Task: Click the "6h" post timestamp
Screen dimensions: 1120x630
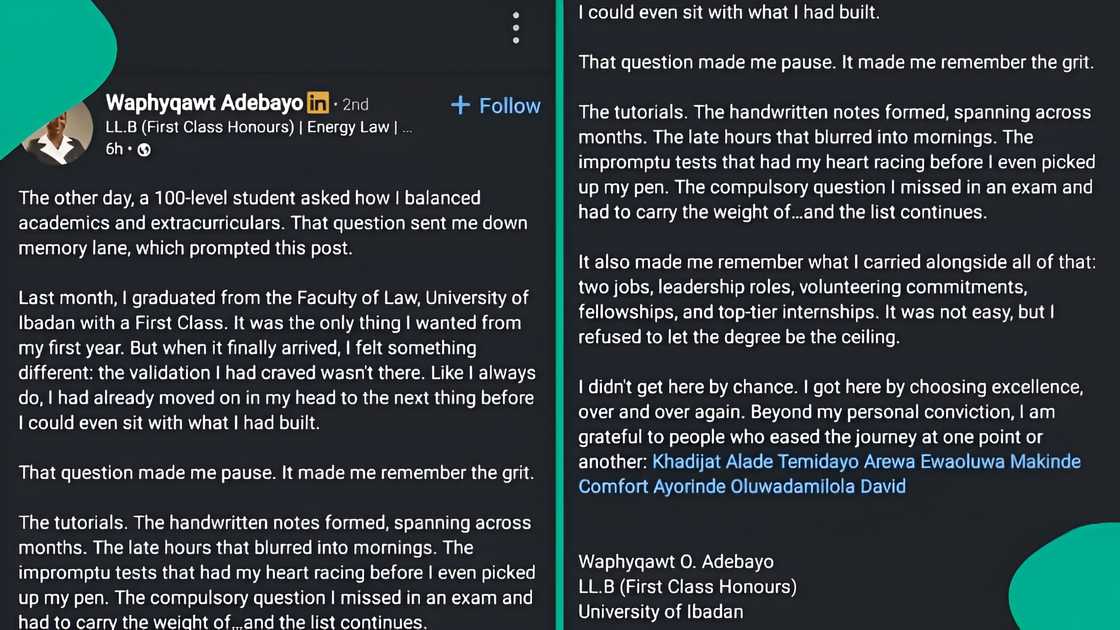Action: pos(112,149)
